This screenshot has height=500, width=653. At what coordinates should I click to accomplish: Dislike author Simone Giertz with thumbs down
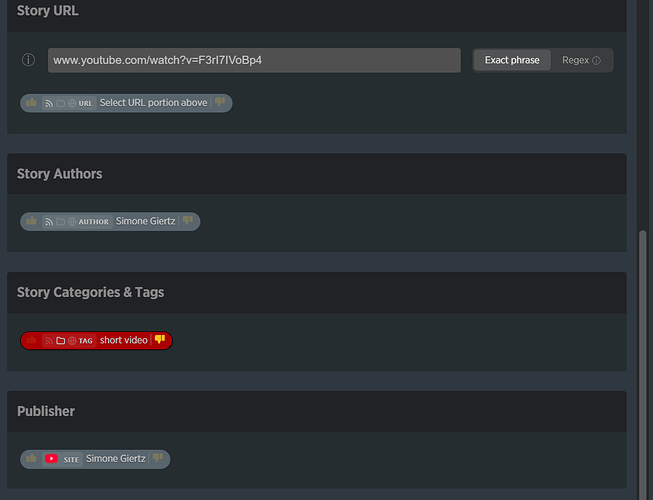click(187, 221)
